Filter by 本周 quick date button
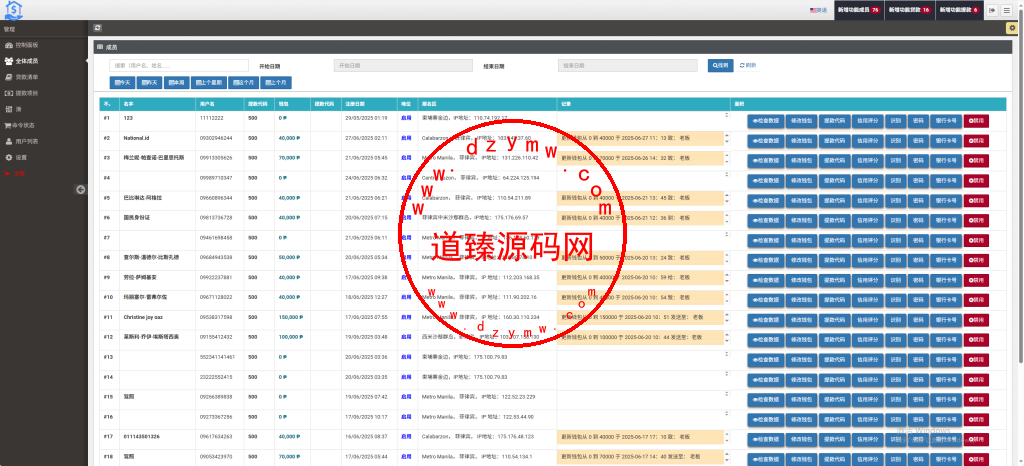Screen dimensions: 1024x466 coord(176,83)
